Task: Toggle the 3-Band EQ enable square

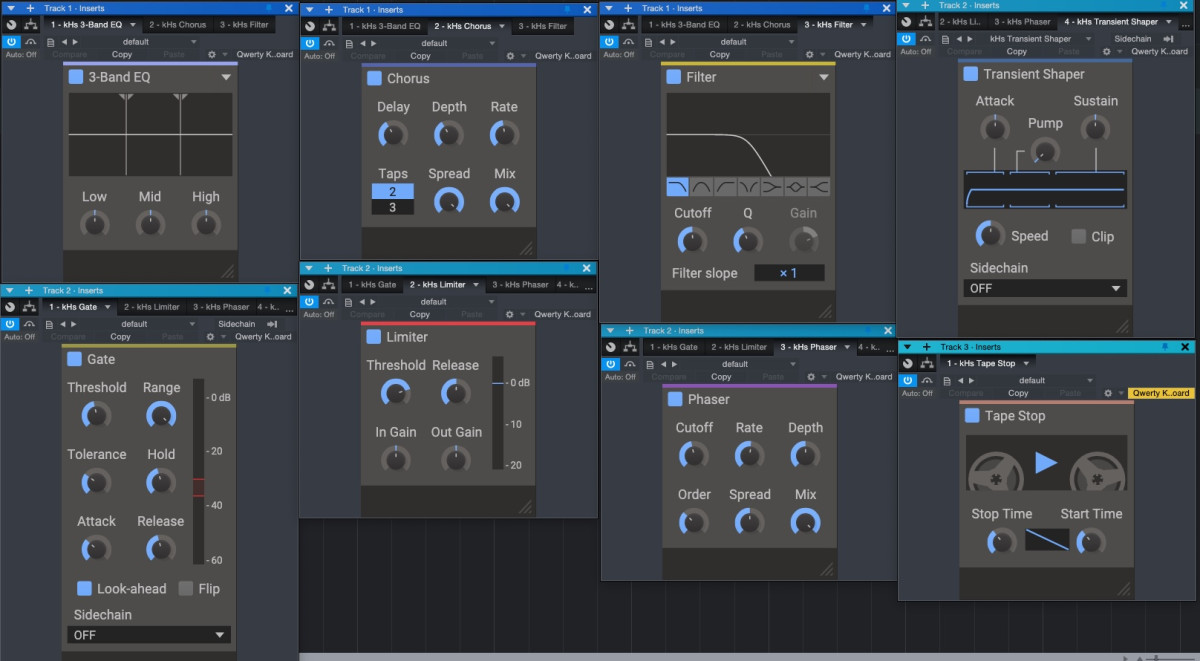Action: (76, 77)
